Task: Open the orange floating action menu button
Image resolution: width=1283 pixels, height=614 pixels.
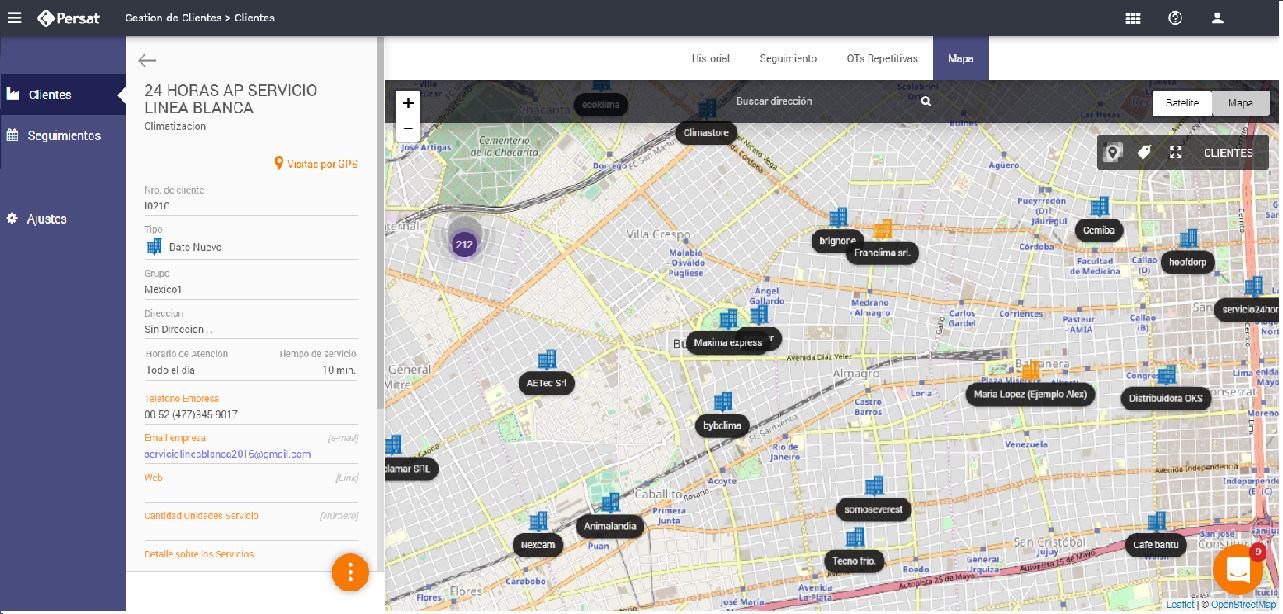Action: (x=350, y=573)
